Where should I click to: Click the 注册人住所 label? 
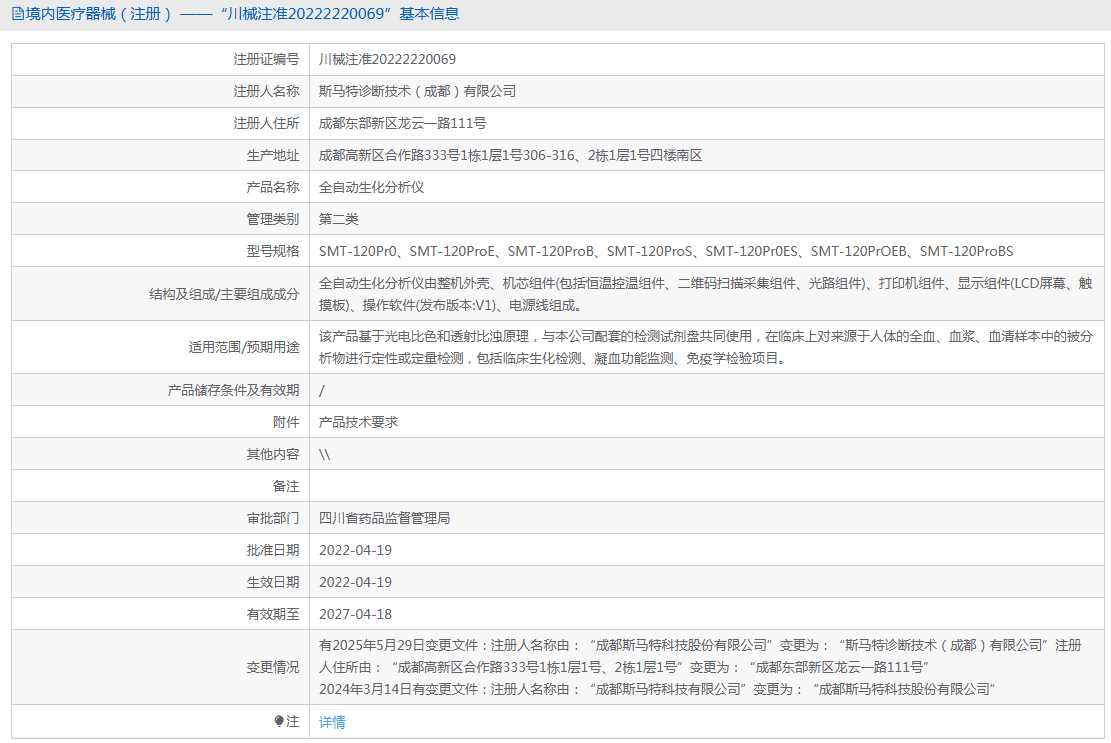coord(266,123)
